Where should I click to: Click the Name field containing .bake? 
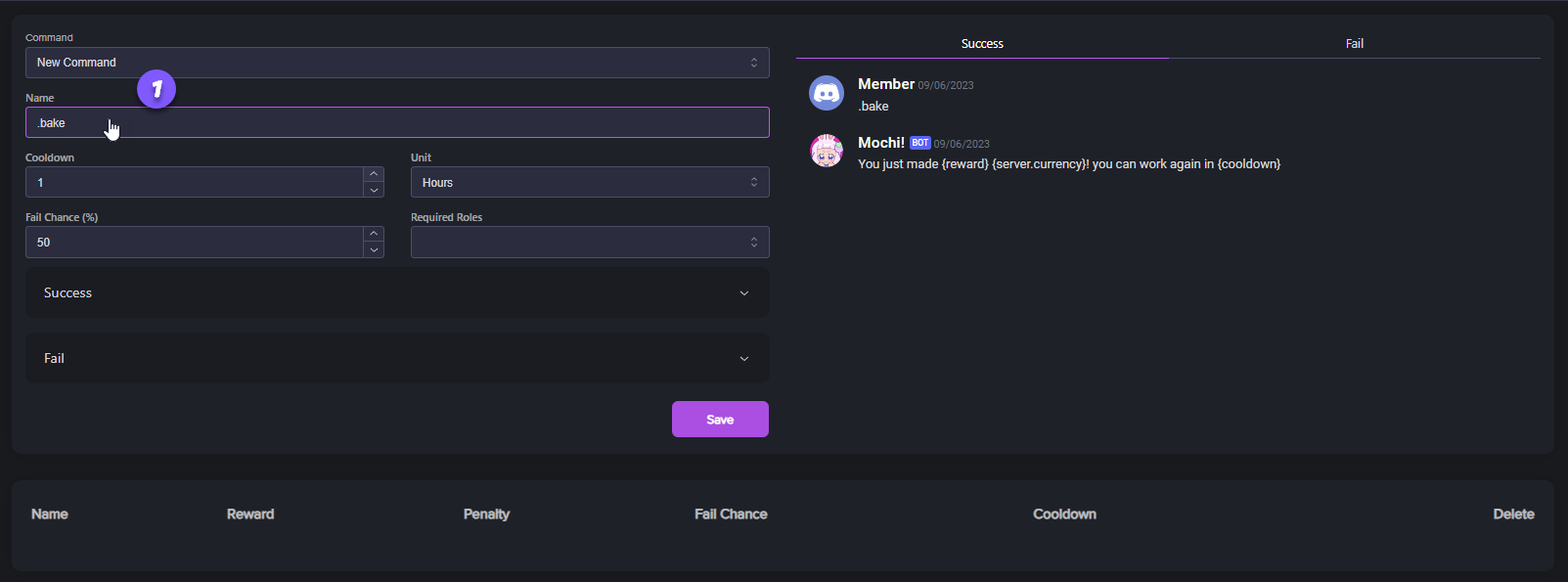point(397,123)
